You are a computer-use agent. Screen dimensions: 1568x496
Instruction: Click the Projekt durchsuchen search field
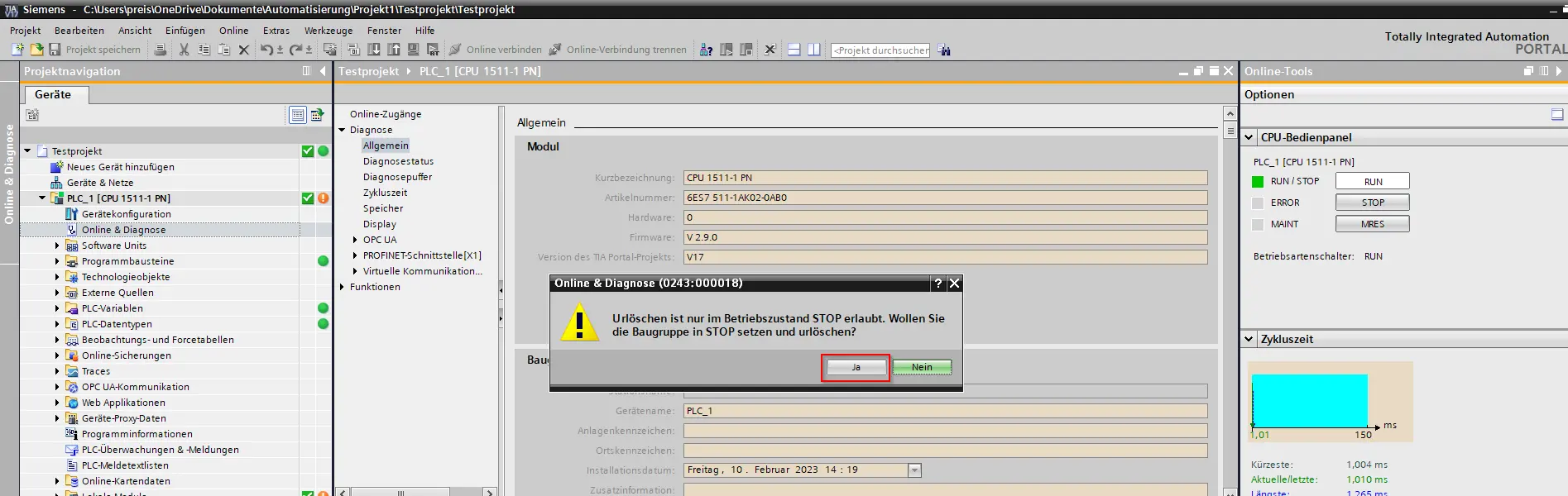click(x=880, y=50)
